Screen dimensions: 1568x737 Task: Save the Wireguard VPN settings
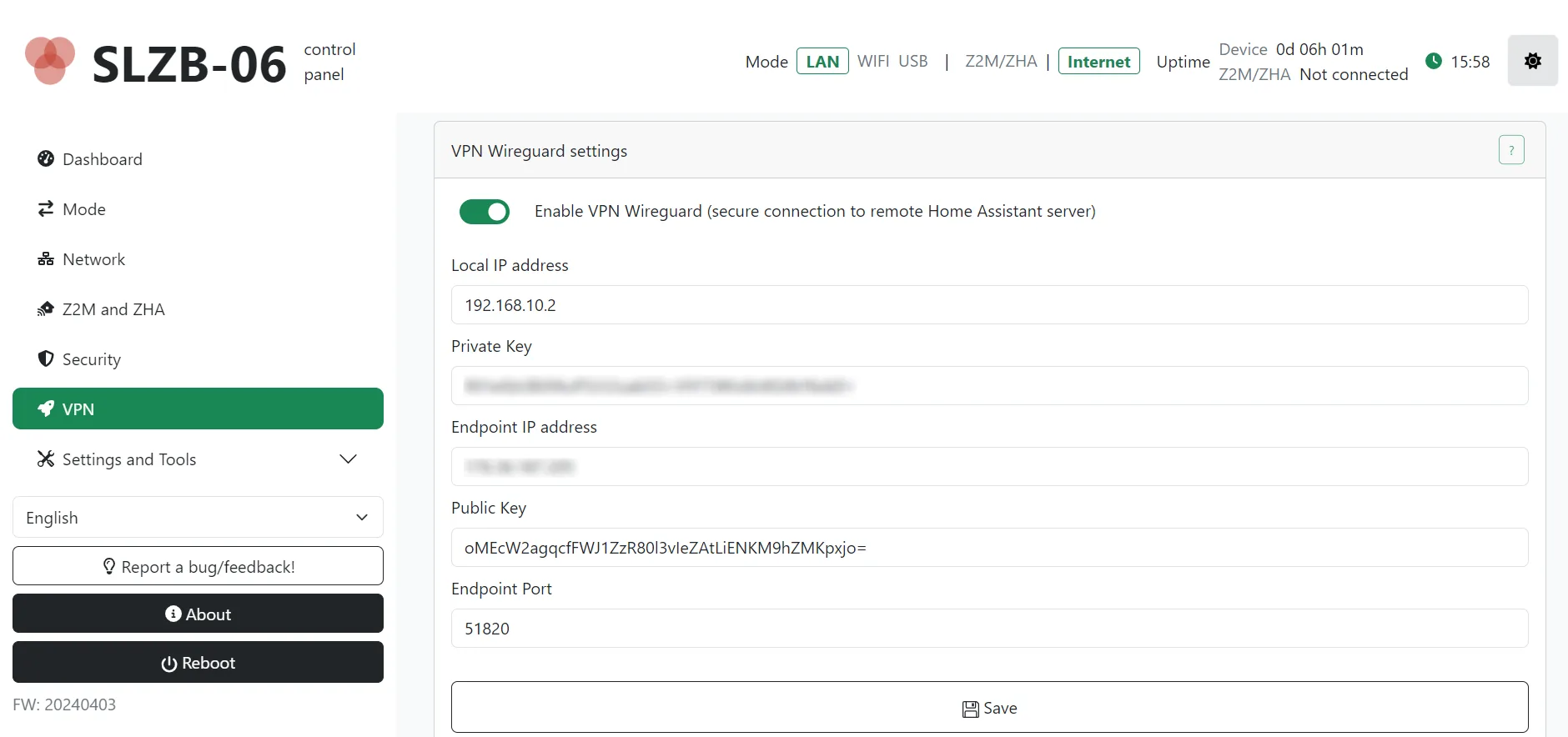pyautogui.click(x=989, y=708)
